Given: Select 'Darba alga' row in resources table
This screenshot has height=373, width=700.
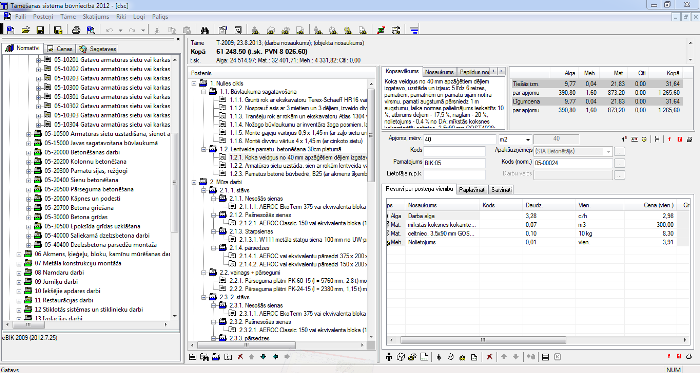Looking at the screenshot, I should point(538,216).
